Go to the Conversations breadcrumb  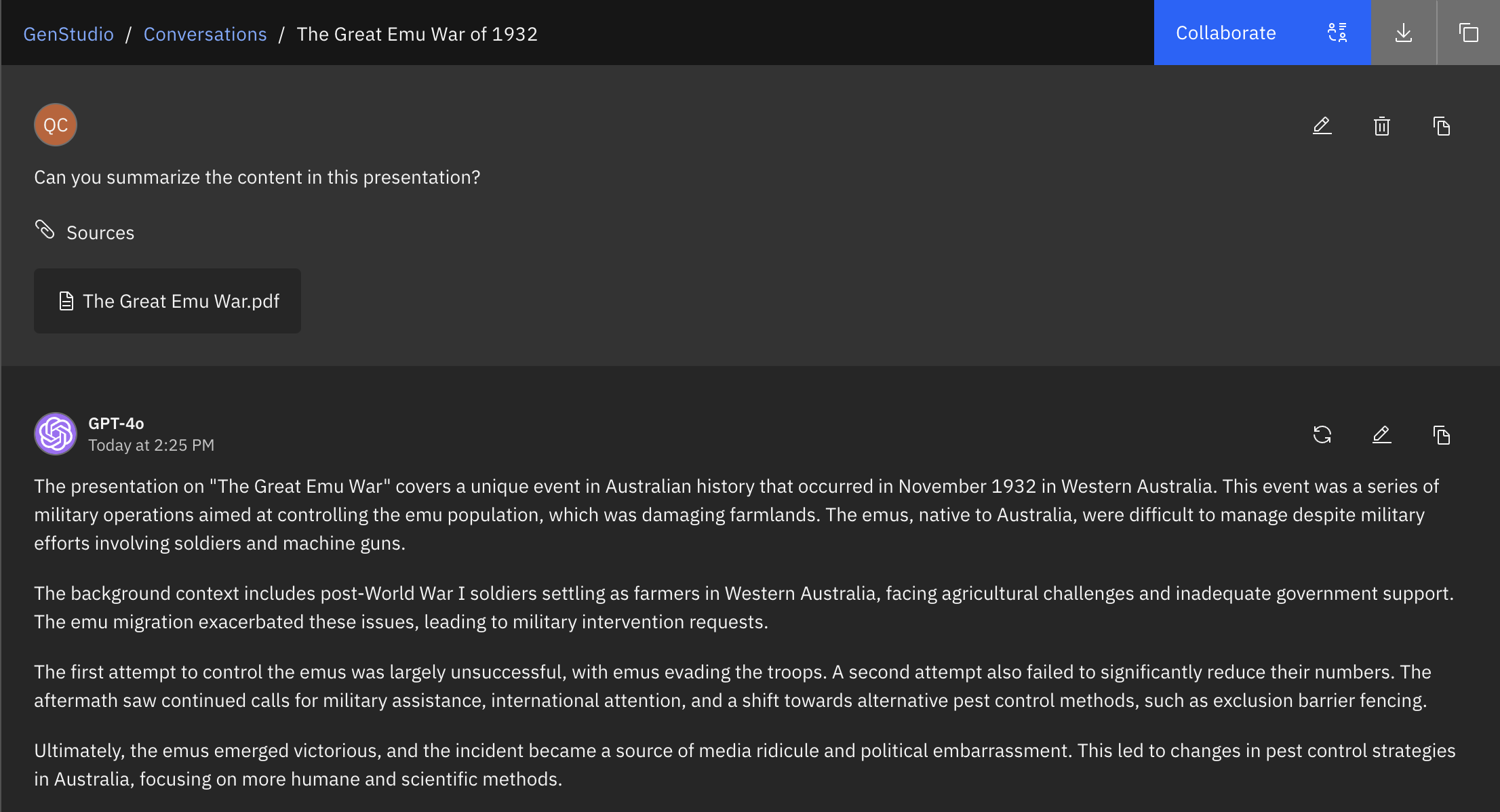205,34
